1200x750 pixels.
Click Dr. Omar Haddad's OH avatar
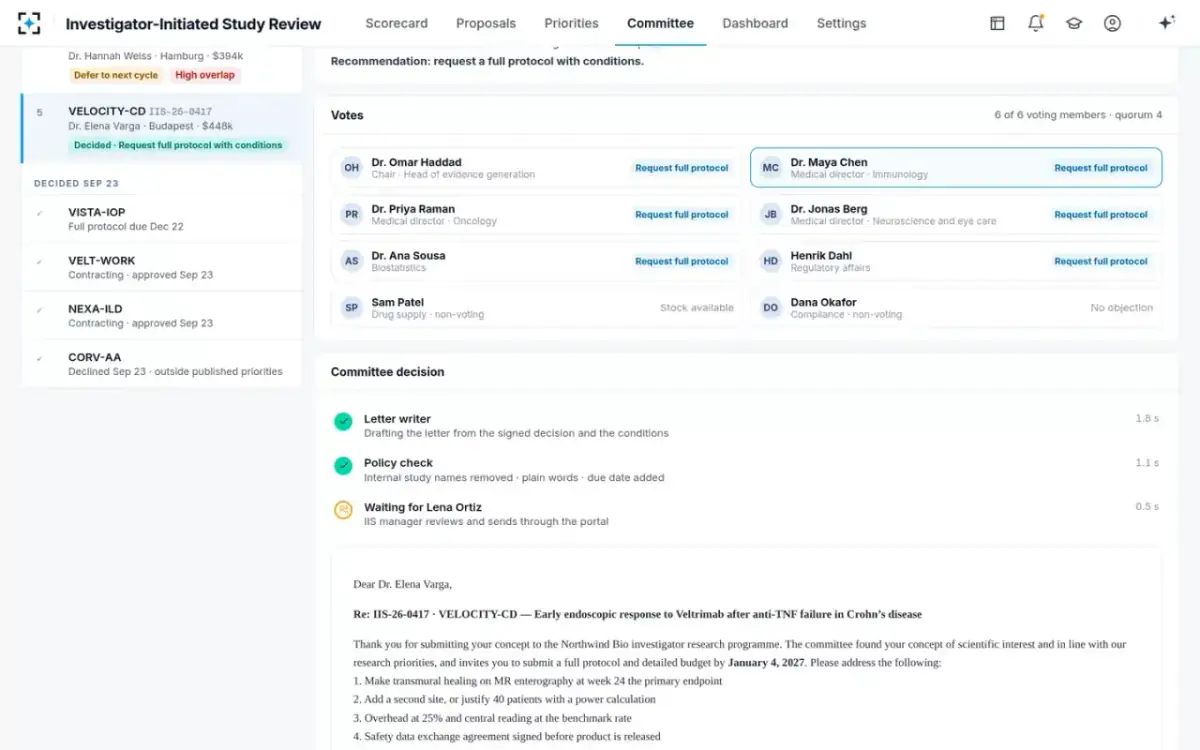coord(352,168)
